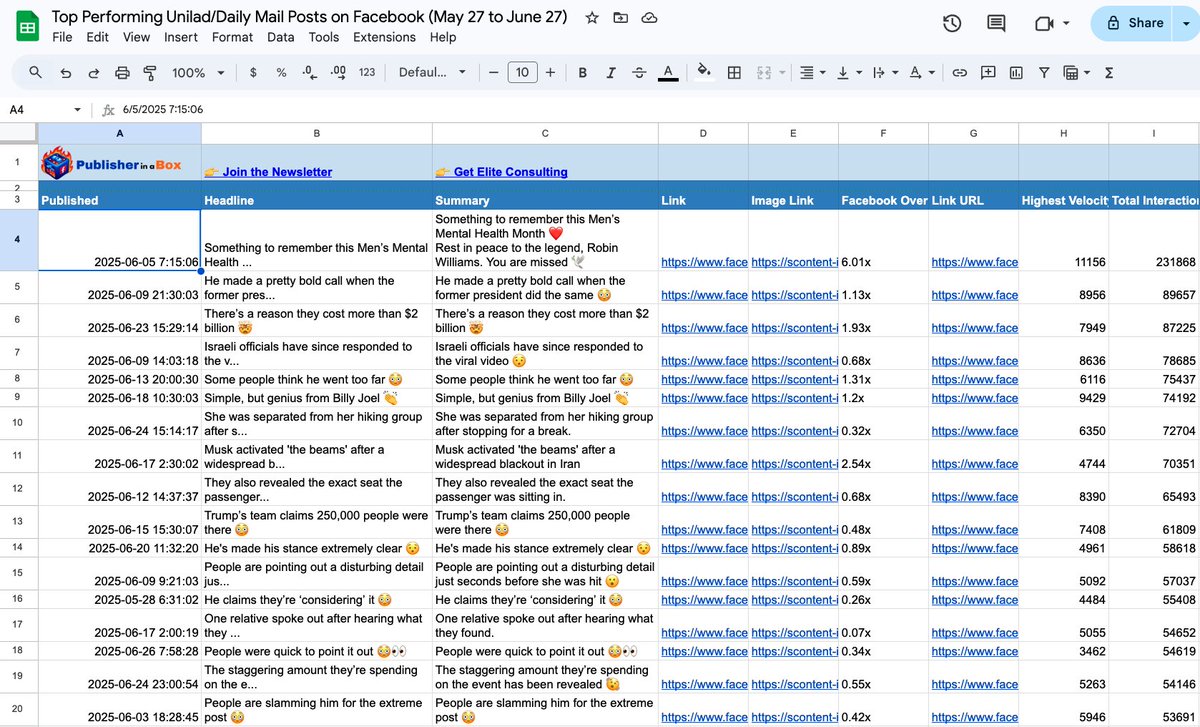The image size is (1200, 727).
Task: Select column C header
Action: 545,133
